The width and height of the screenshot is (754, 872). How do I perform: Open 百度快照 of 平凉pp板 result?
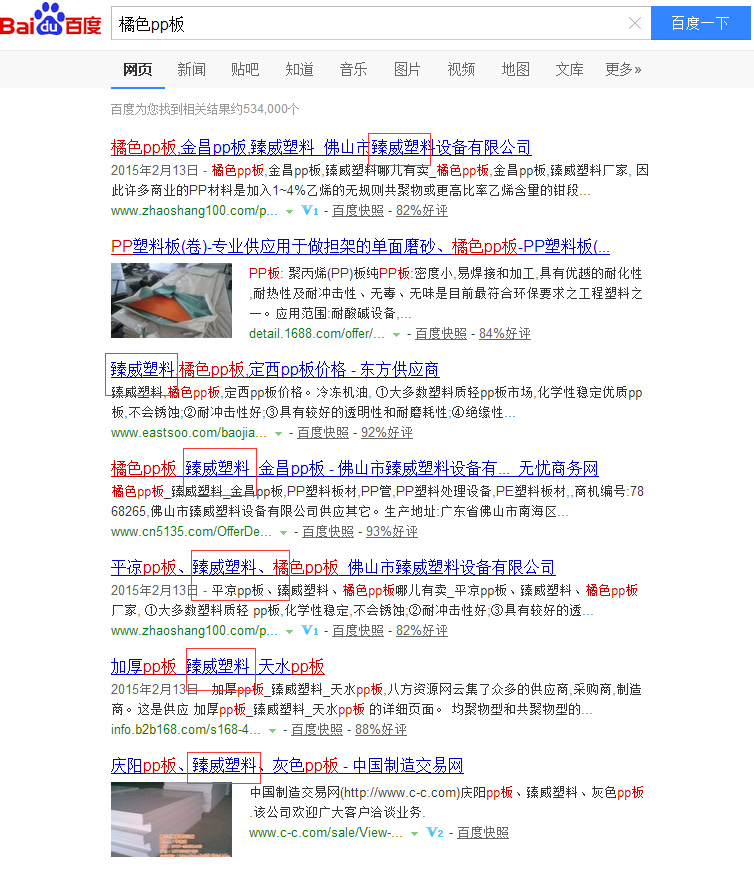[358, 631]
